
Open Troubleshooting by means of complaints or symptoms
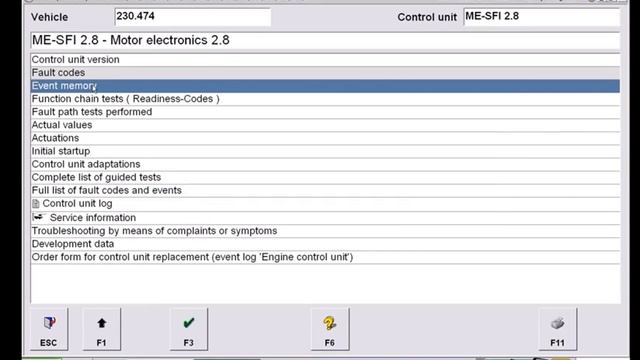coord(325,231)
